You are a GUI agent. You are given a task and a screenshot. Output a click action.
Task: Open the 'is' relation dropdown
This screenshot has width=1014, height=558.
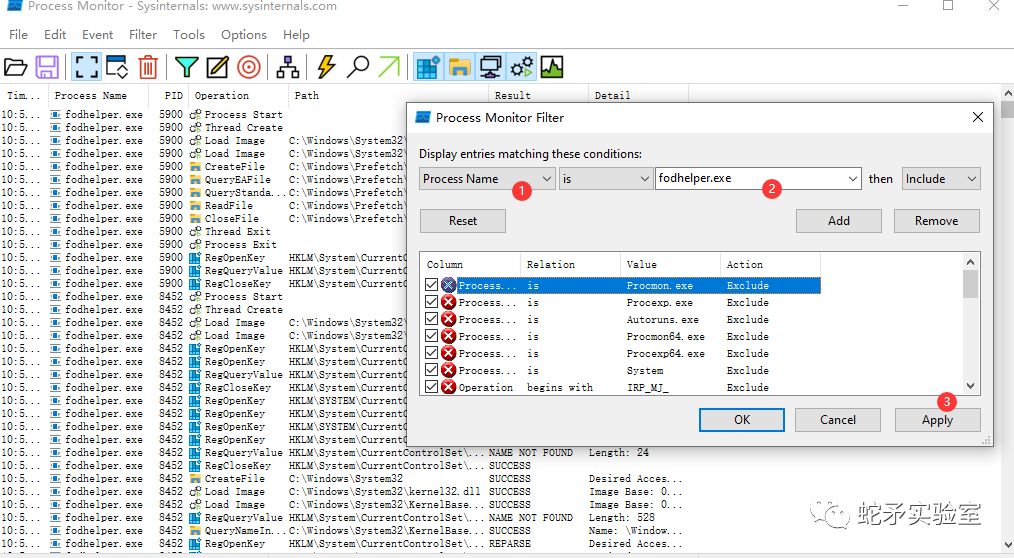coord(605,179)
